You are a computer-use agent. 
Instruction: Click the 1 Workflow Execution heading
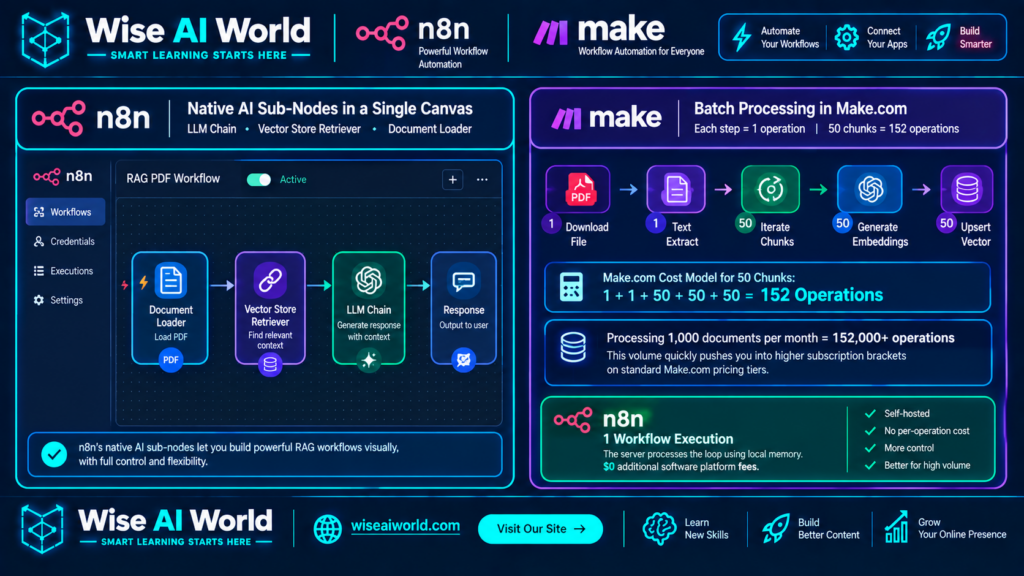point(667,439)
